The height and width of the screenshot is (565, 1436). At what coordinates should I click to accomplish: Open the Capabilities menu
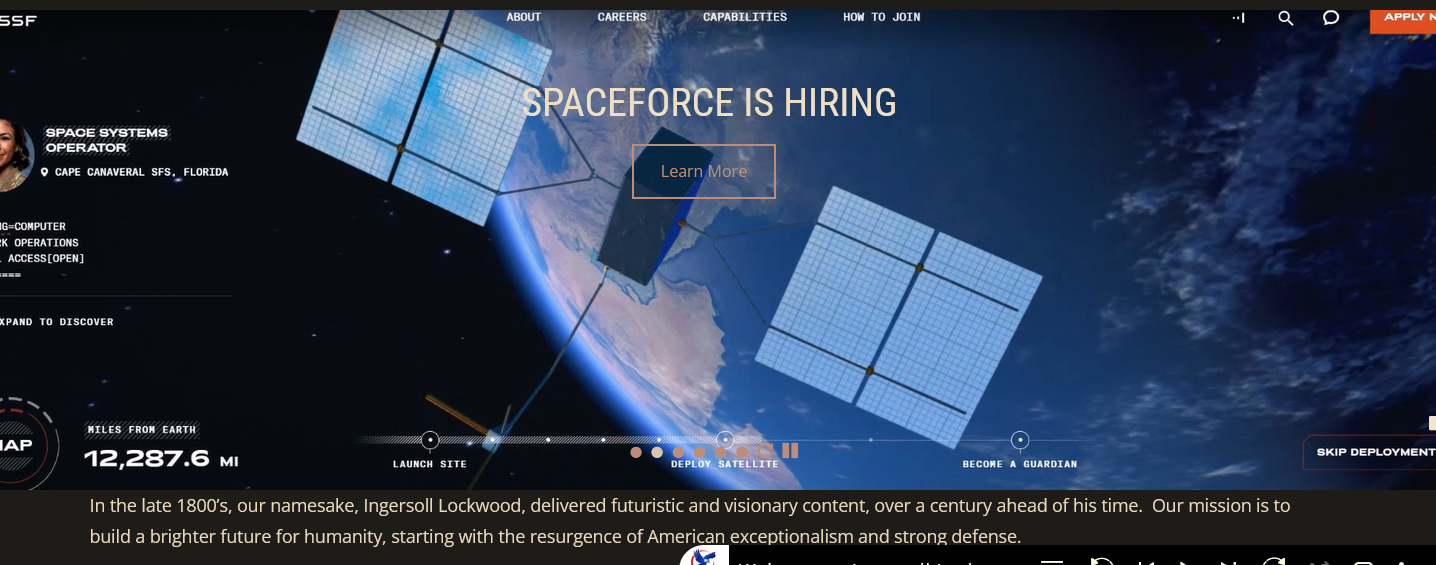point(745,17)
